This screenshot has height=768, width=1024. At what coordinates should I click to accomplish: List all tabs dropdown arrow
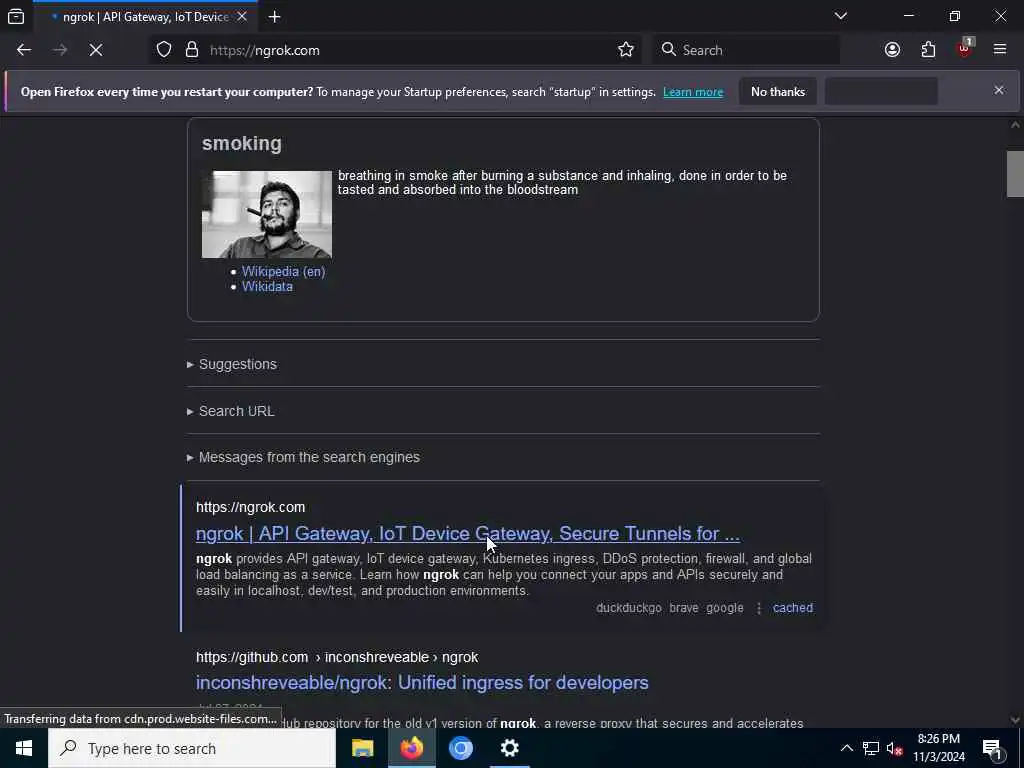pos(840,16)
